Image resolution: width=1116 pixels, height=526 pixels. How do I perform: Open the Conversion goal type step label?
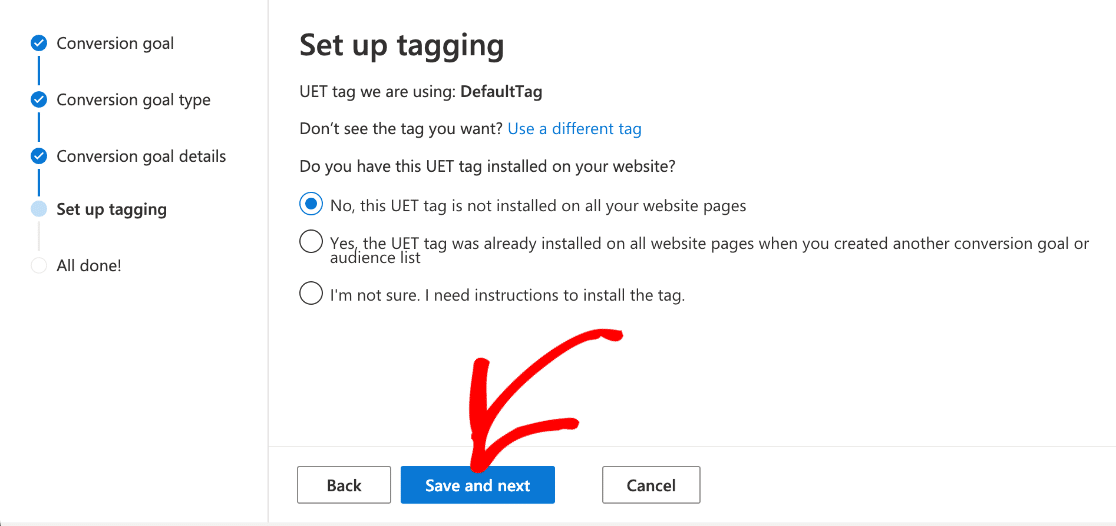[x=133, y=100]
